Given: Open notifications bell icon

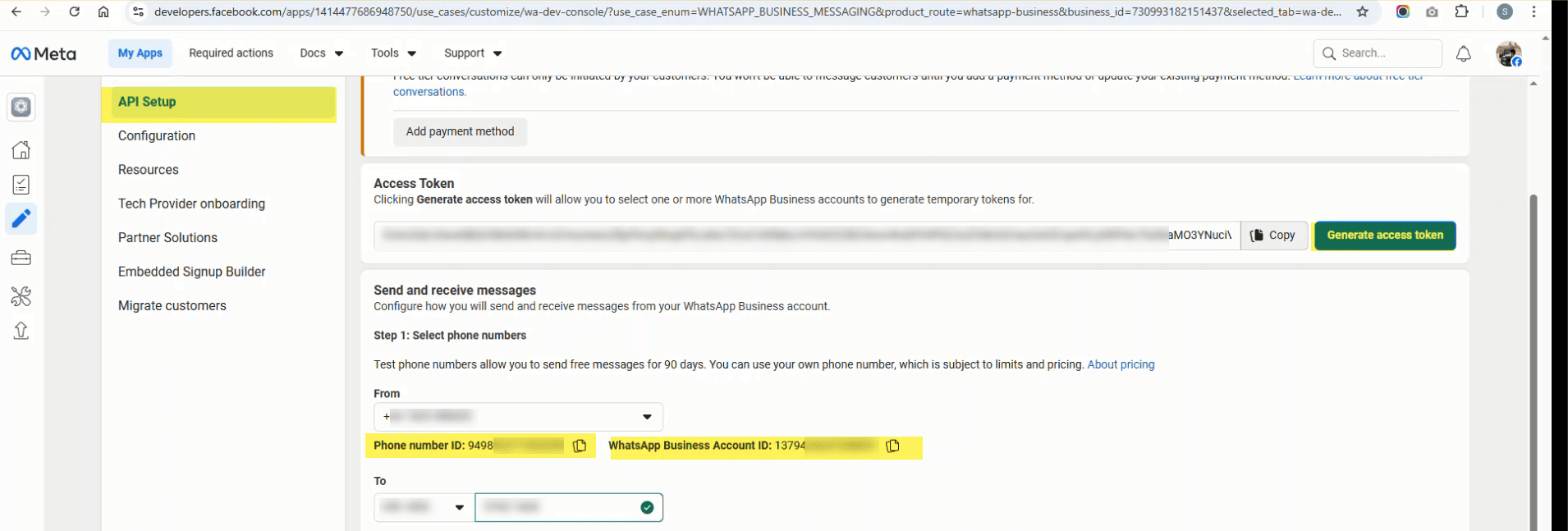Looking at the screenshot, I should tap(1464, 53).
